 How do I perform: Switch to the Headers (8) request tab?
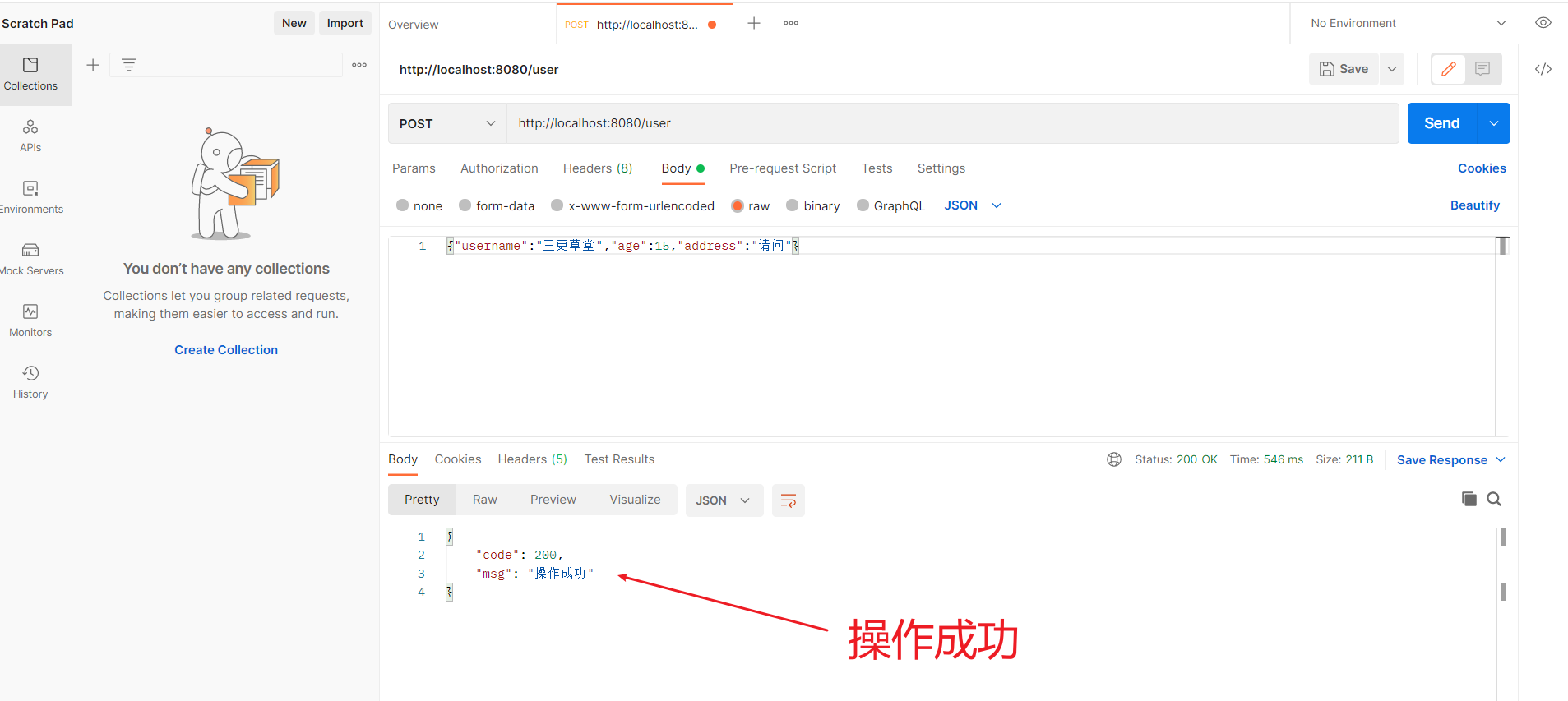pos(598,168)
